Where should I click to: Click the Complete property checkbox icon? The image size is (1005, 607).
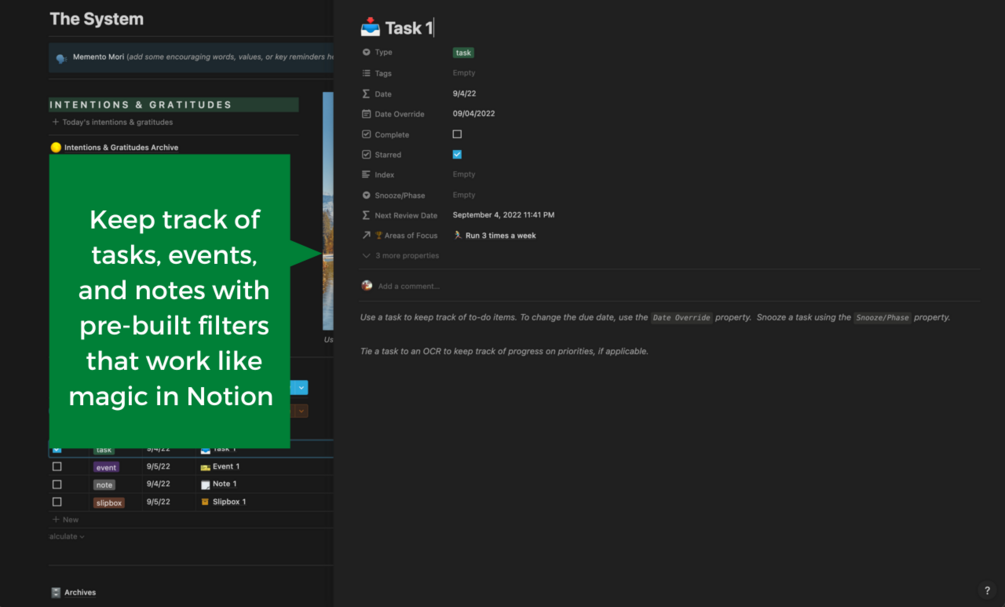[x=366, y=135]
